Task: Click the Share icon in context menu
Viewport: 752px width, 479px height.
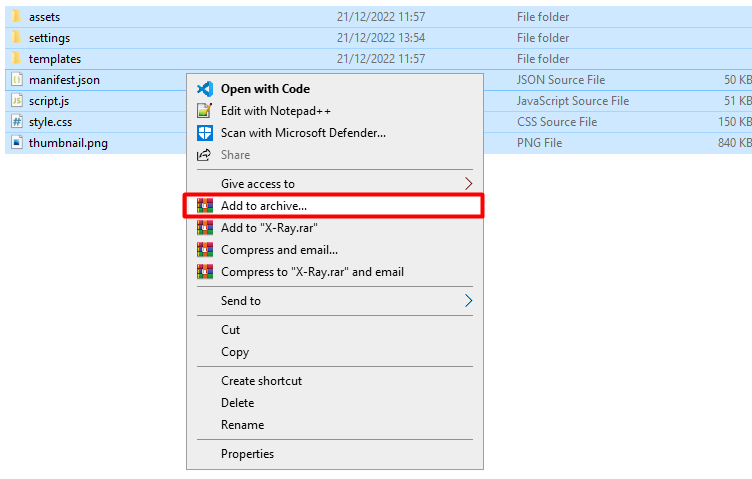Action: tap(205, 155)
